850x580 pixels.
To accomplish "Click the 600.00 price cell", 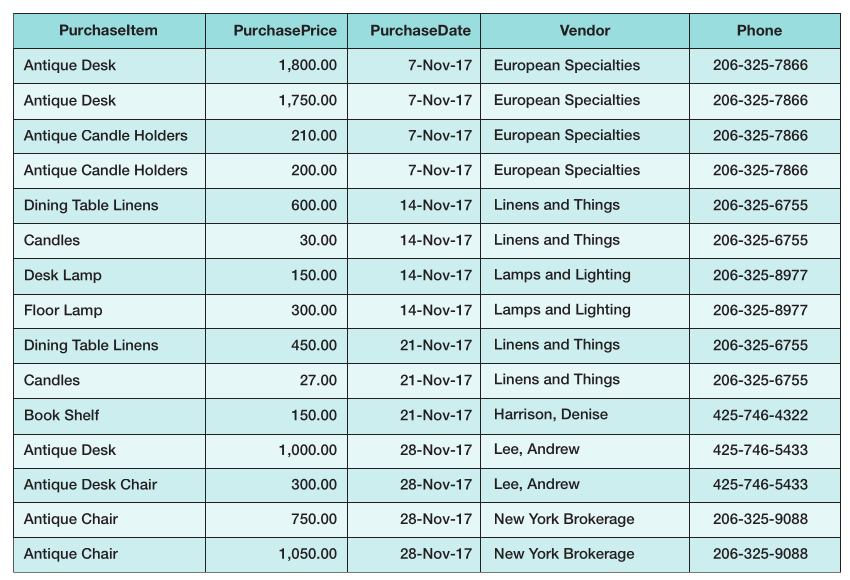I will click(314, 206).
